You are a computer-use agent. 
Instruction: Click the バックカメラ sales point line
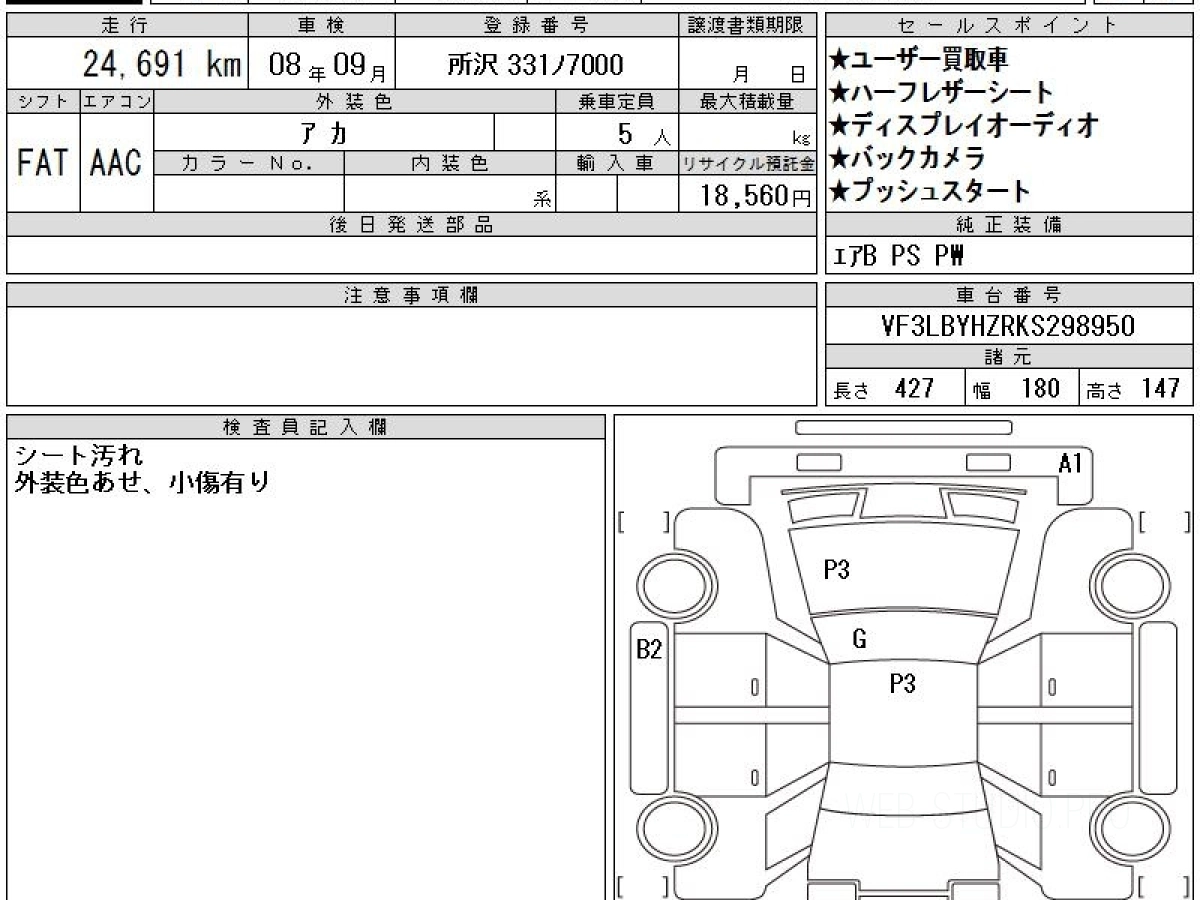(908, 158)
